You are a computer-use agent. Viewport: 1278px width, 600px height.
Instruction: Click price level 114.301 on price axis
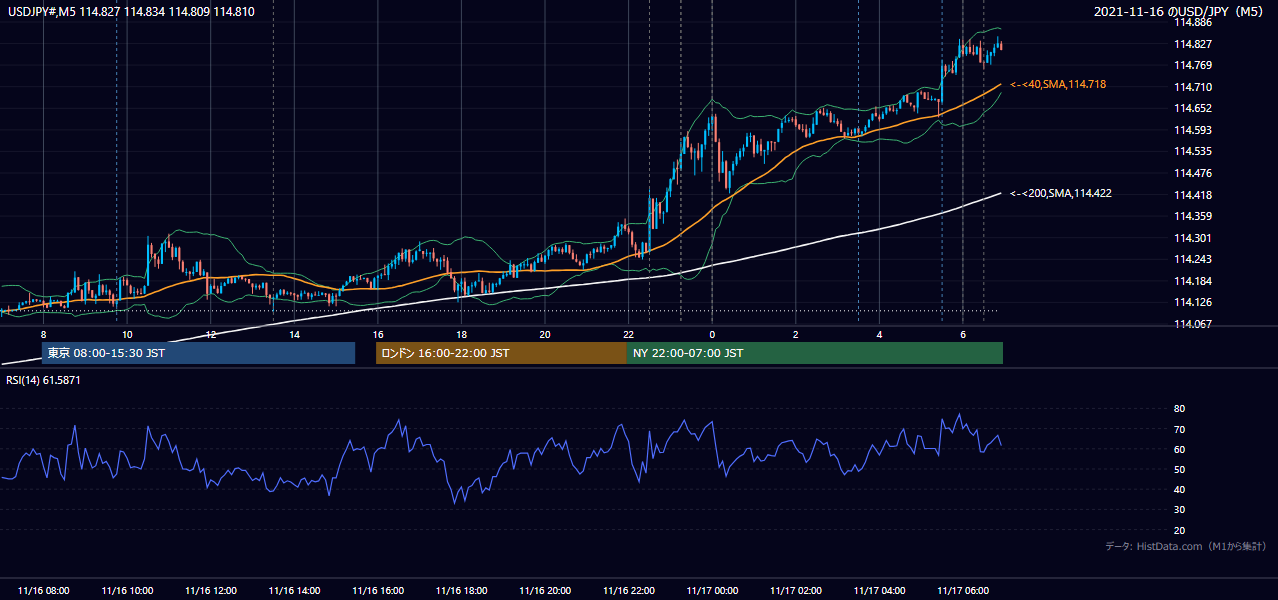[x=1193, y=238]
